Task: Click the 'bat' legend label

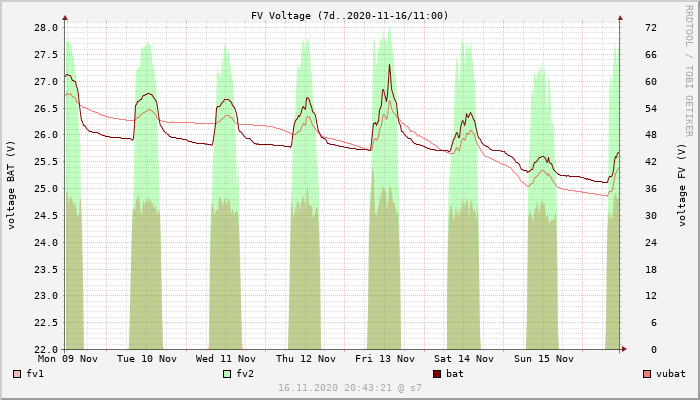Action: [x=455, y=374]
